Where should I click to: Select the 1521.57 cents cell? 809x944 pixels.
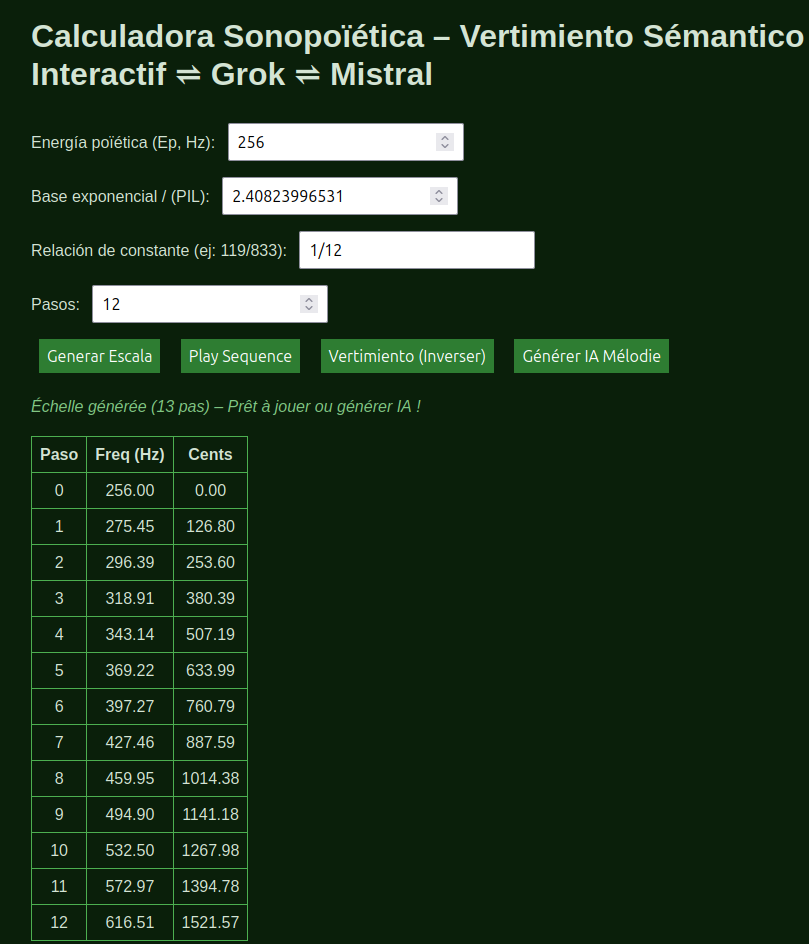pyautogui.click(x=210, y=922)
